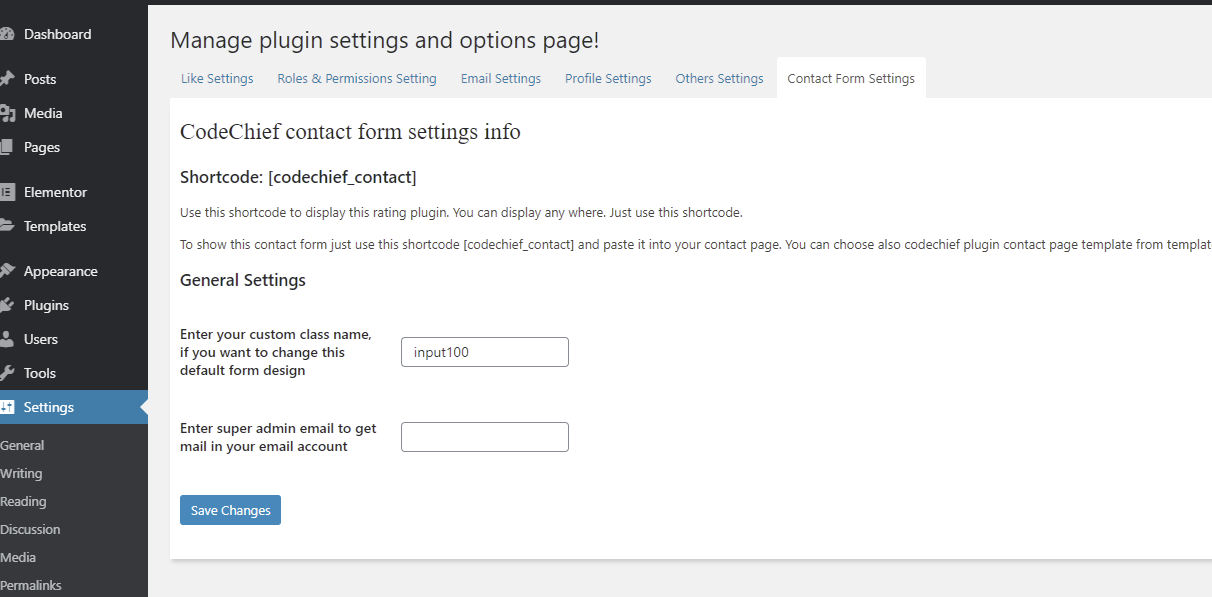Switch to the Like Settings tab

coord(217,78)
